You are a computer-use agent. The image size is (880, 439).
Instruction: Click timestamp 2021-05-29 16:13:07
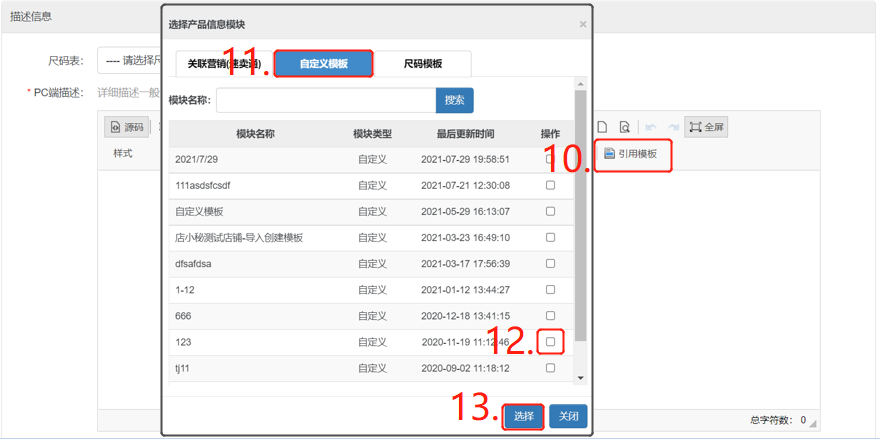465,212
